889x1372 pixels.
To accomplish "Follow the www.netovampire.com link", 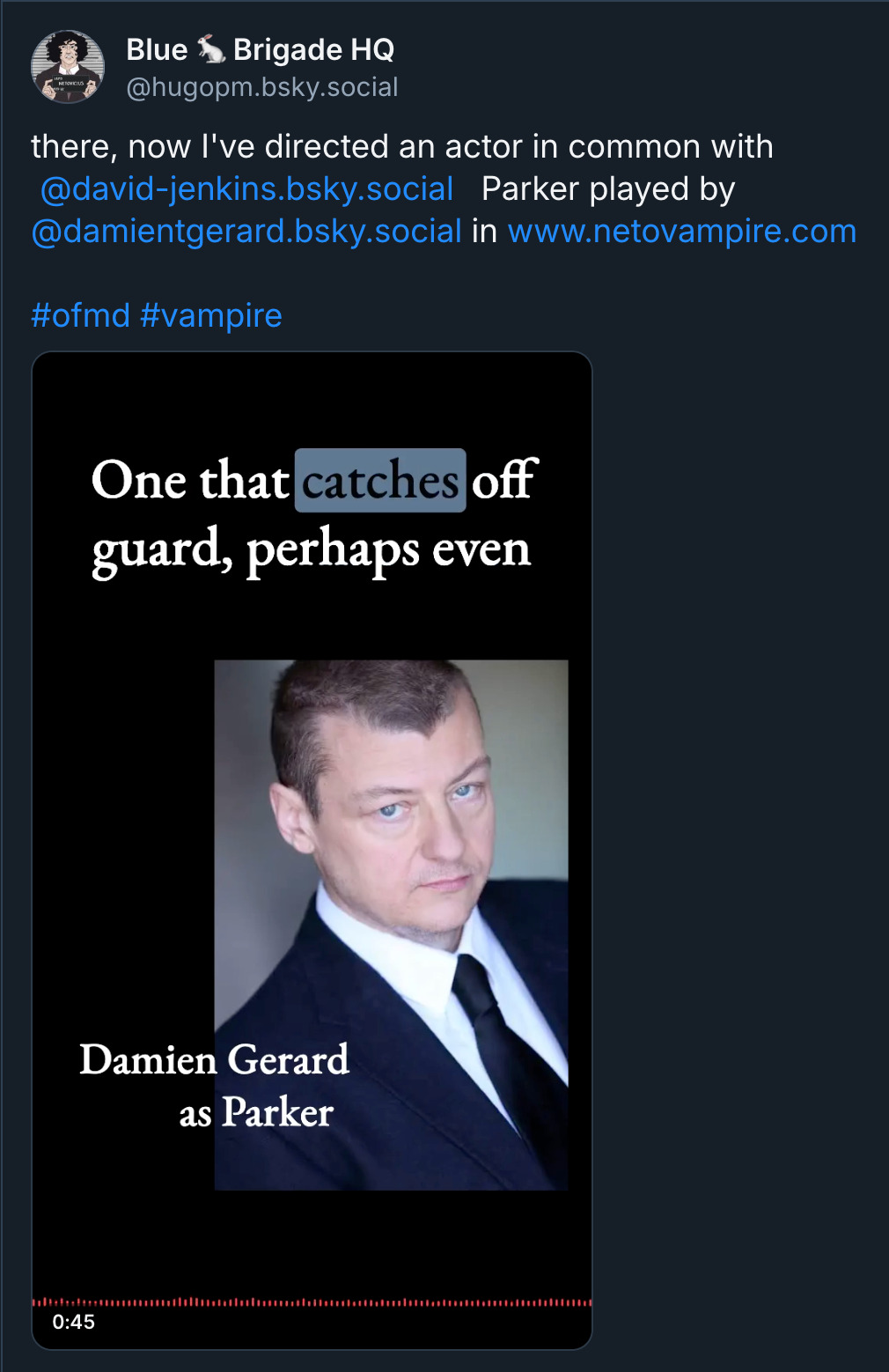I will [682, 231].
